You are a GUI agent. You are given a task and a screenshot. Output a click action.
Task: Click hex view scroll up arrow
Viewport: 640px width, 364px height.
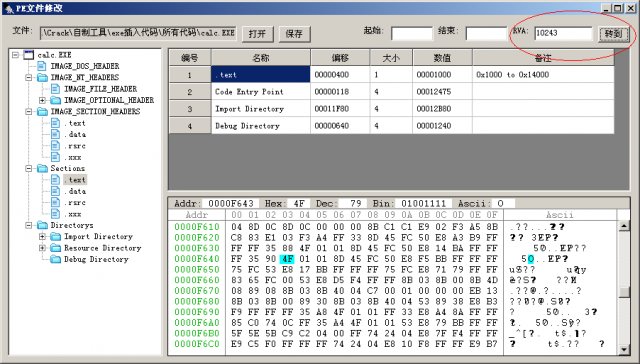point(624,226)
